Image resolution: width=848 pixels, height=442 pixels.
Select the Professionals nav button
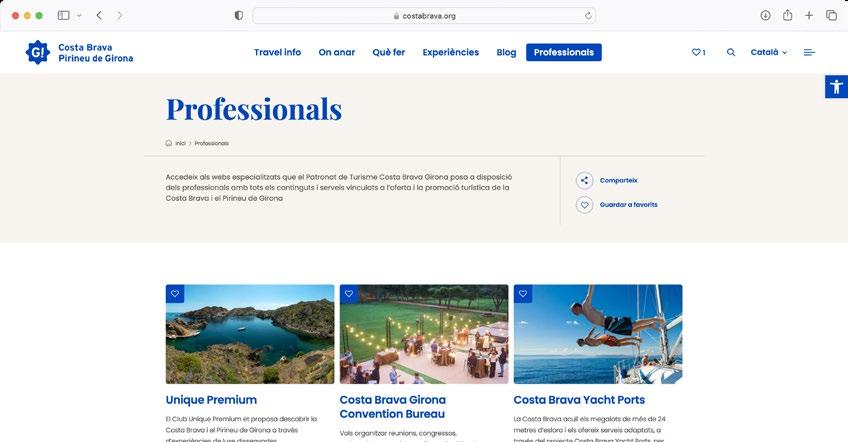pos(564,52)
